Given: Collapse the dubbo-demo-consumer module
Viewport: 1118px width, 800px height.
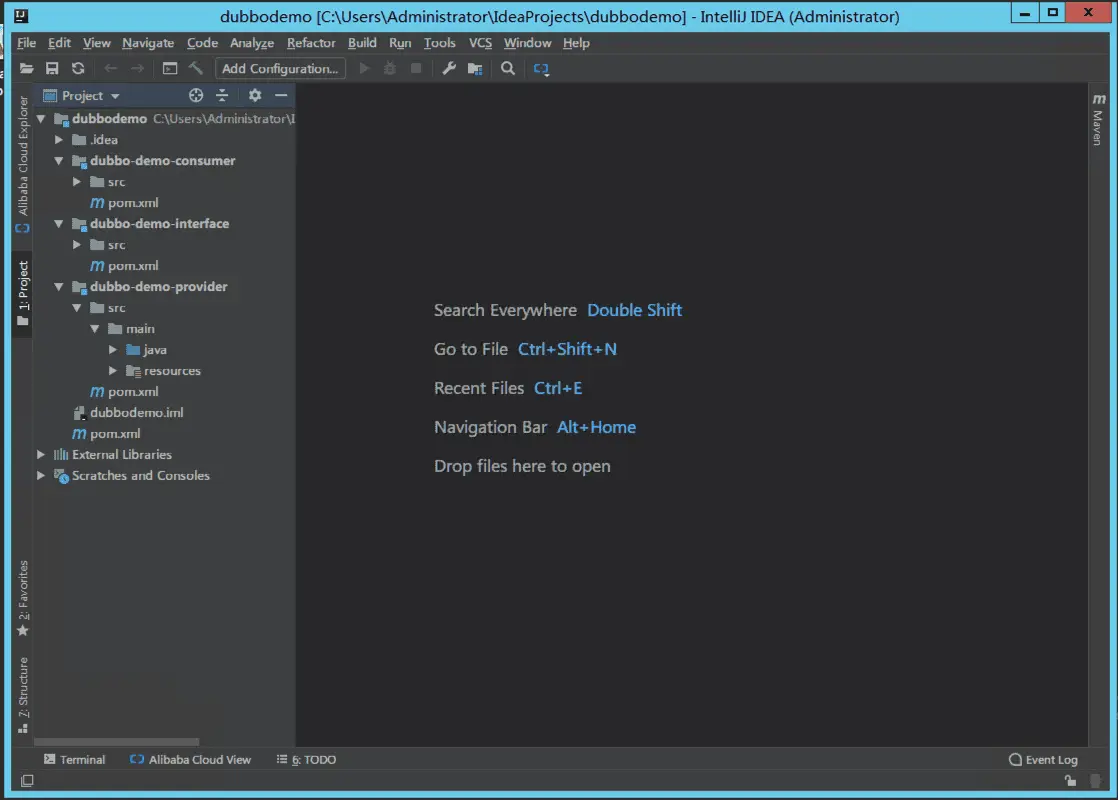Looking at the screenshot, I should [x=58, y=161].
